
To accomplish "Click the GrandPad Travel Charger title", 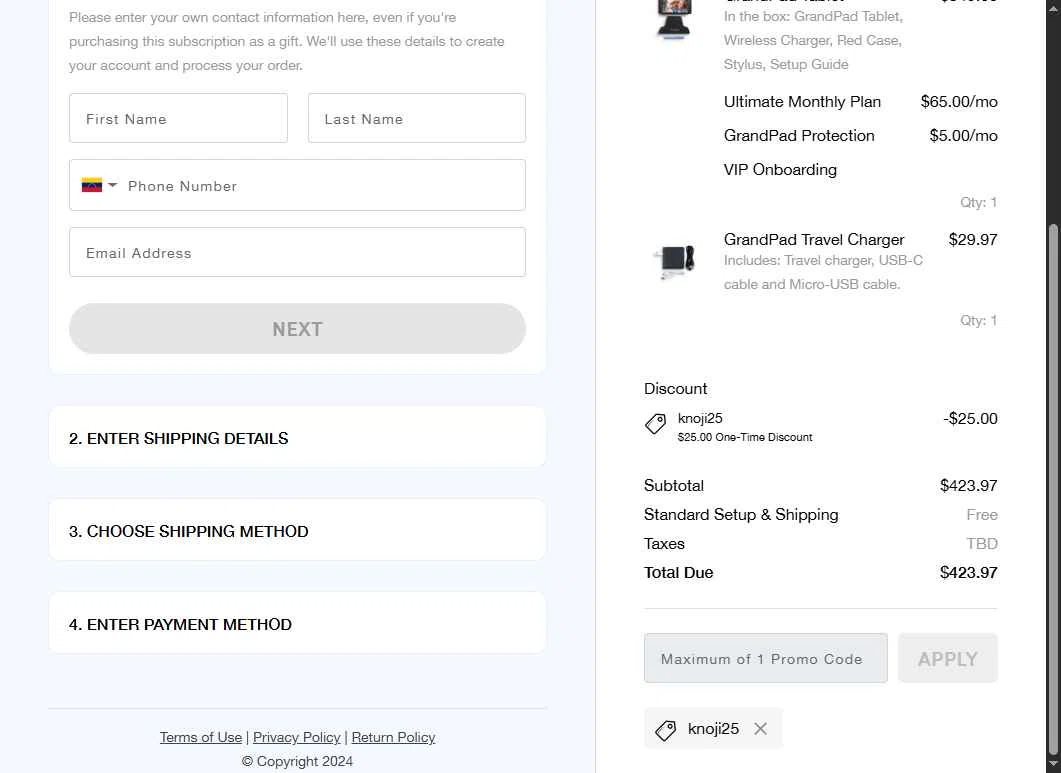I will click(814, 240).
